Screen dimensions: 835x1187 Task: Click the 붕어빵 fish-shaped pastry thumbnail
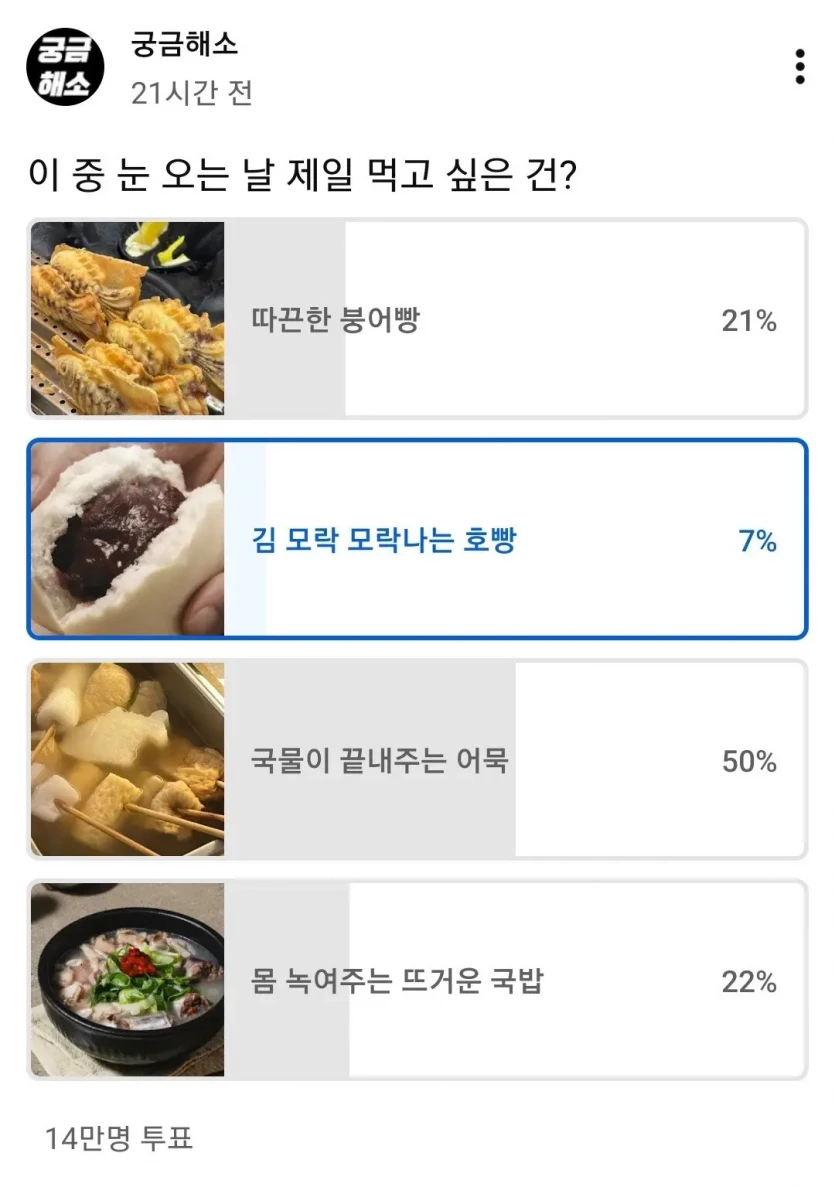(127, 319)
